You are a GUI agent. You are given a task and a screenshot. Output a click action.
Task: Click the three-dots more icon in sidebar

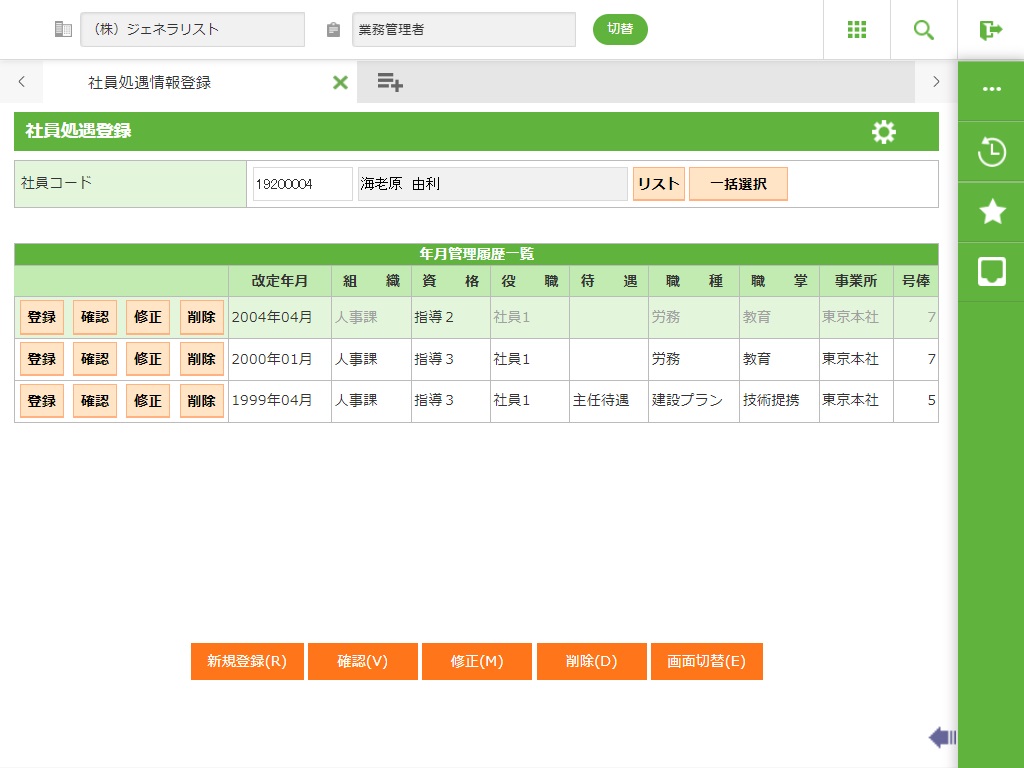click(991, 89)
